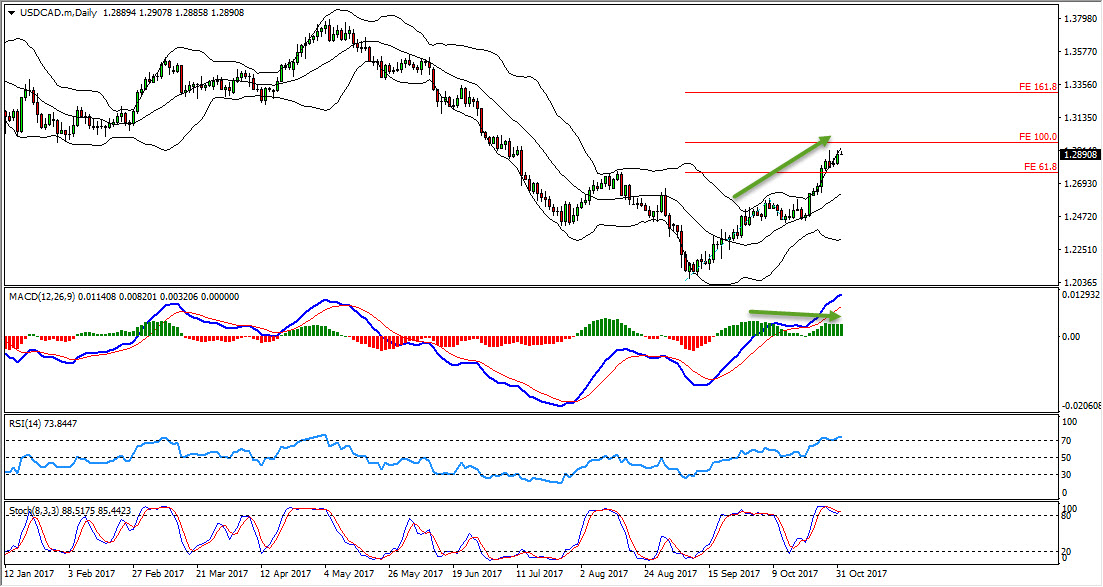This screenshot has height=587, width=1103.
Task: Select the FE 61.8 Fibonacci level label
Action: click(1040, 167)
